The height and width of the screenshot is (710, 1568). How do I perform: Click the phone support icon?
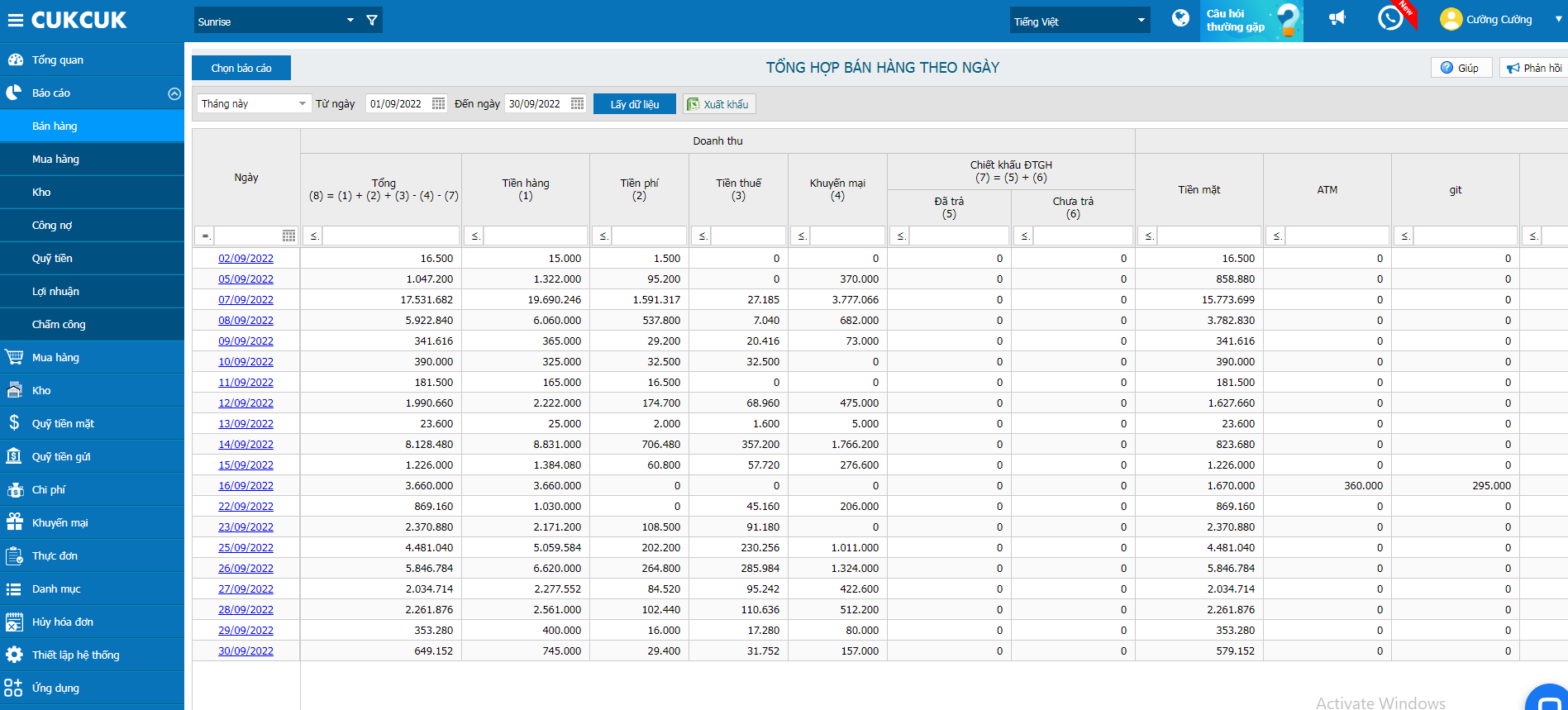coord(1390,18)
